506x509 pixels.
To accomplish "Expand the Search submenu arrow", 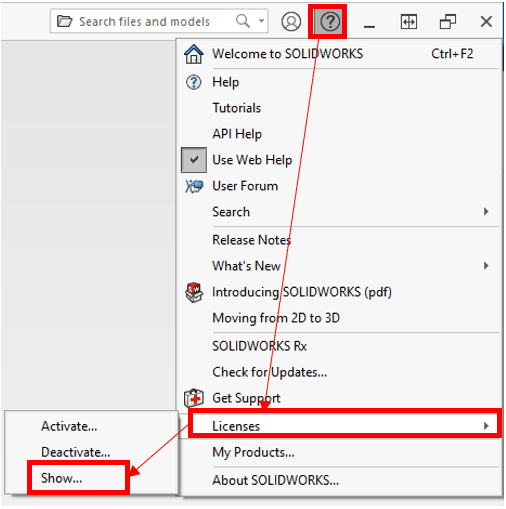I will 486,211.
